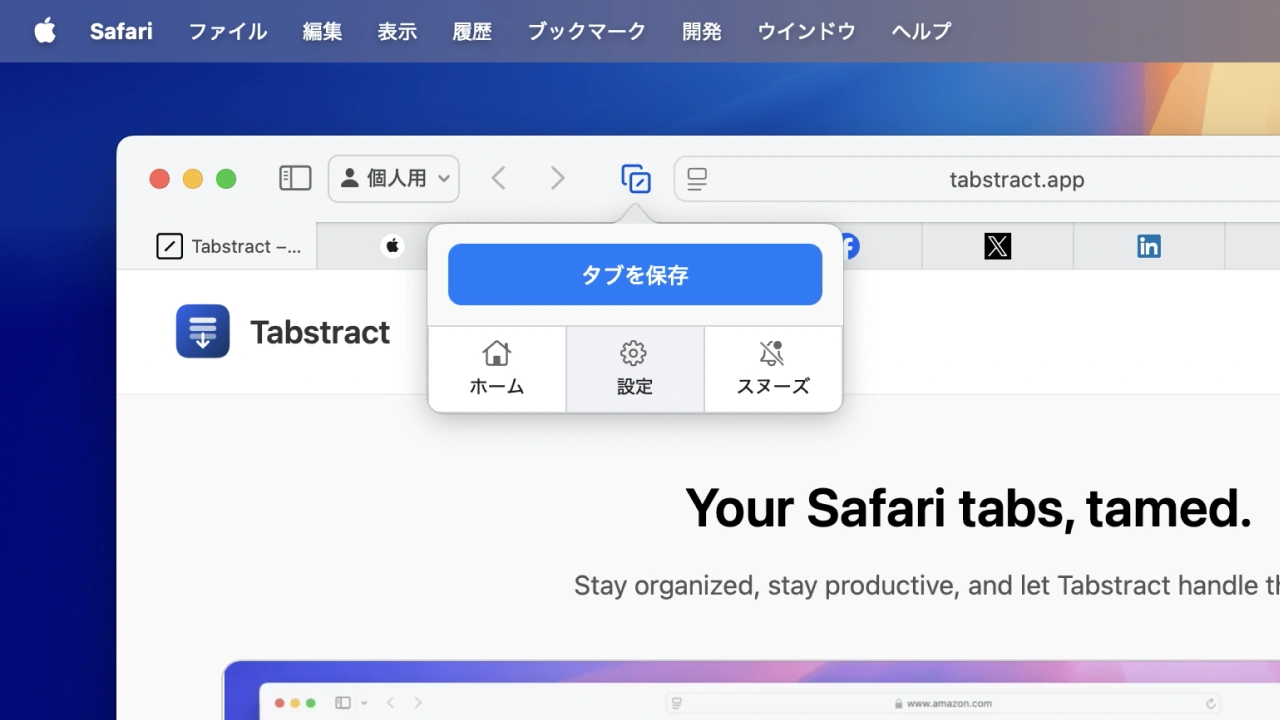Open the 履歴 menu

point(472,31)
